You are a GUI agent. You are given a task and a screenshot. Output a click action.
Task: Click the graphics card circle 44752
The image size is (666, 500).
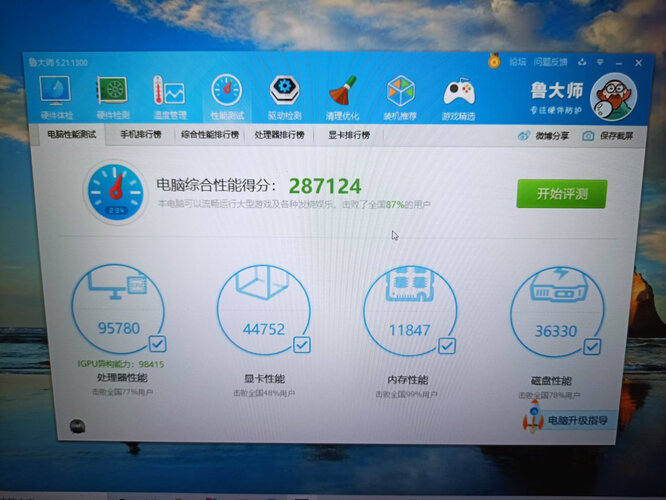[x=264, y=310]
